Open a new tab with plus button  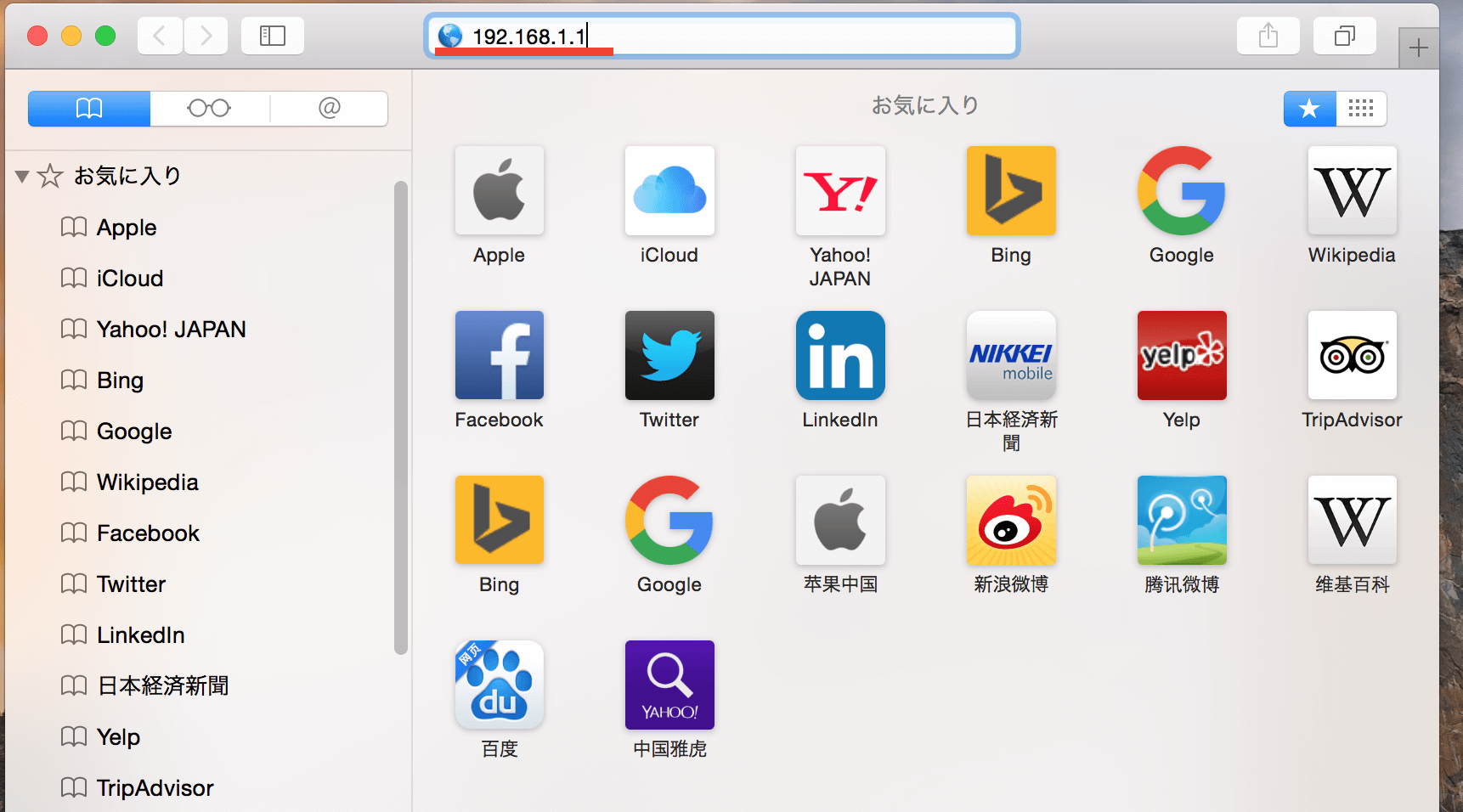[1417, 47]
